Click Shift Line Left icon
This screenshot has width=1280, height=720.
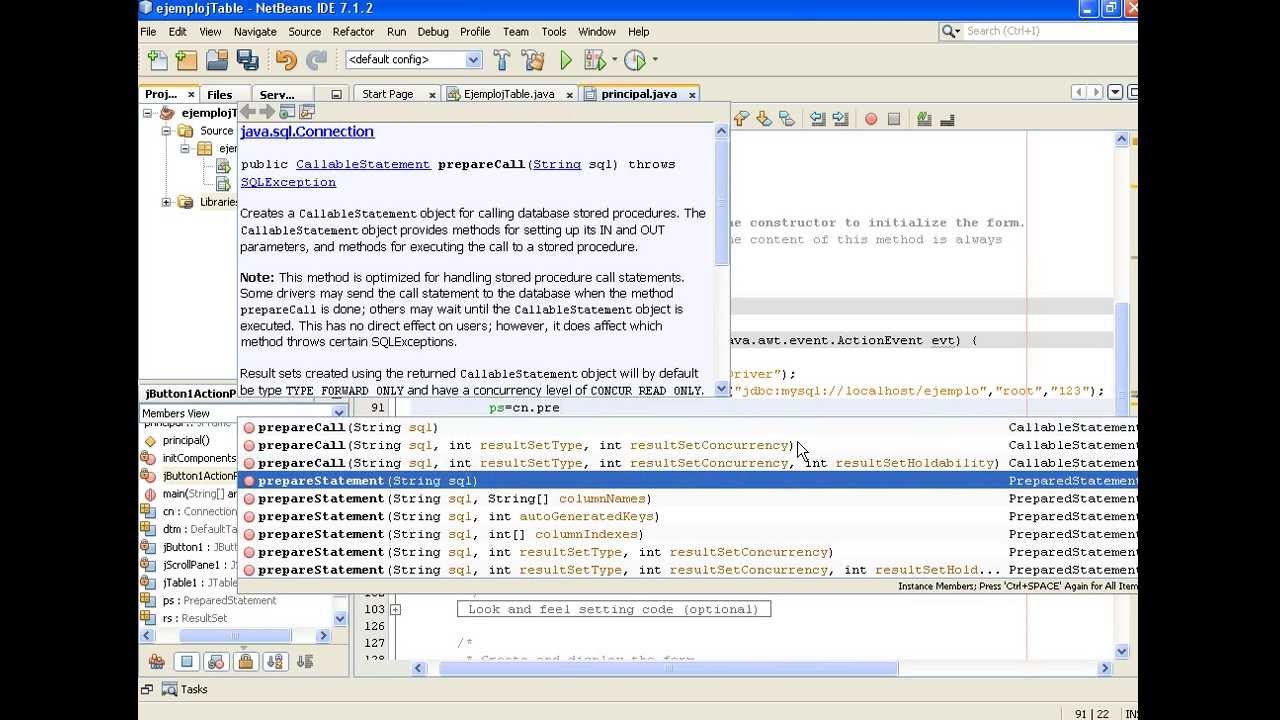817,119
